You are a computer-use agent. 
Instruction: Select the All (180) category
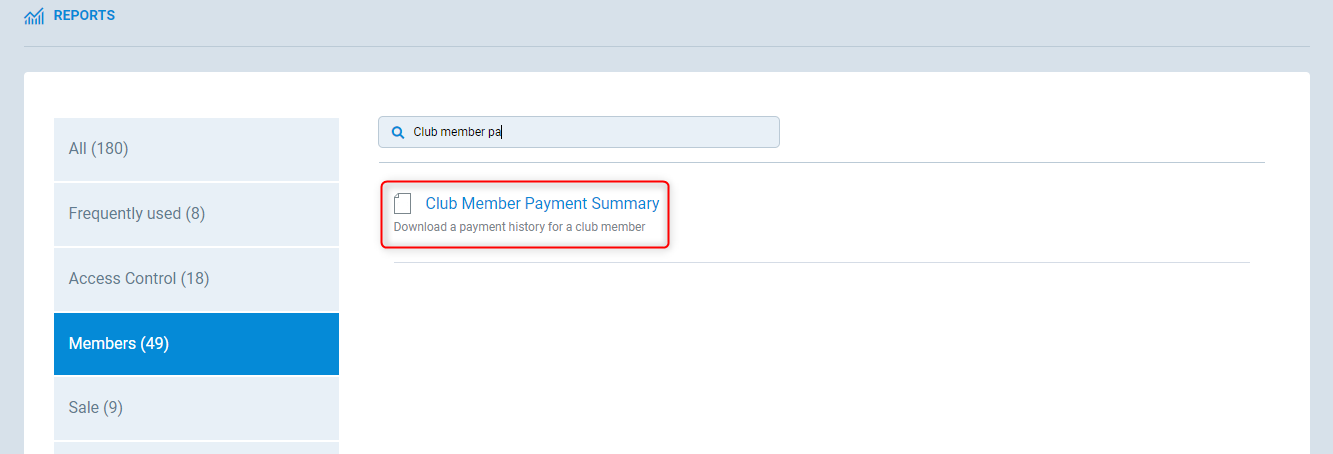click(x=196, y=149)
